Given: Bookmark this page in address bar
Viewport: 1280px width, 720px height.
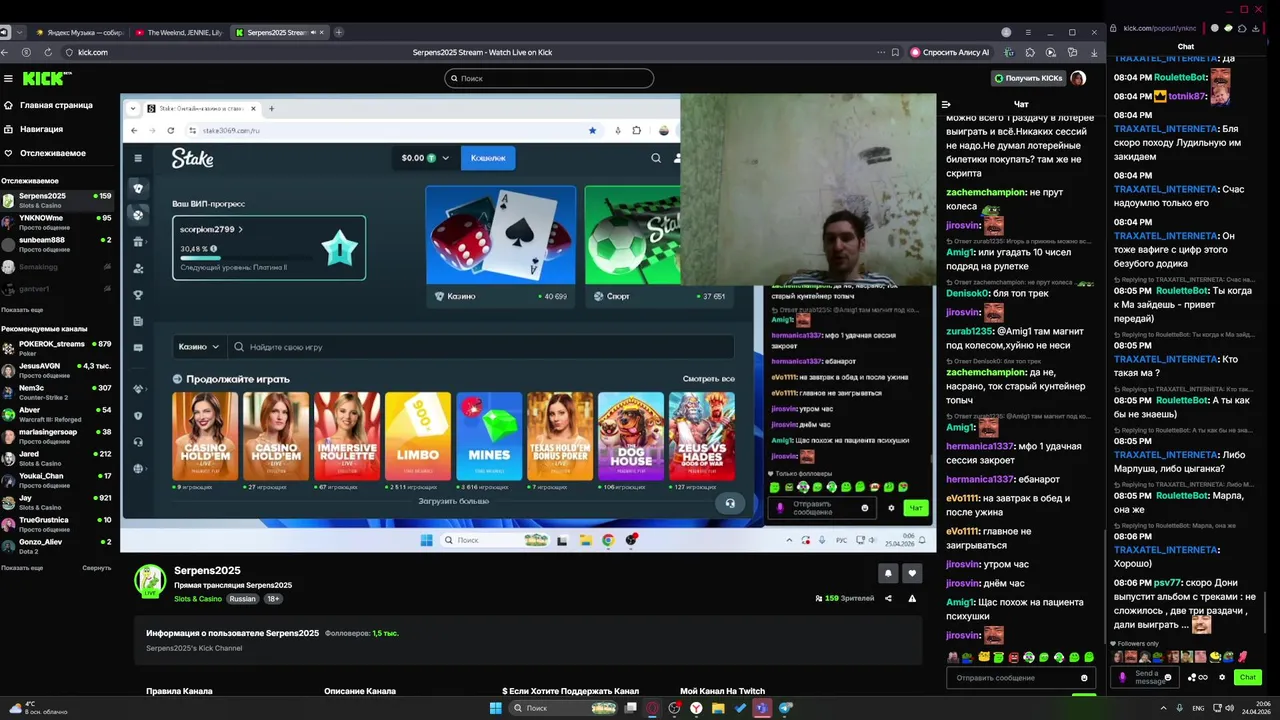Looking at the screenshot, I should pyautogui.click(x=894, y=52).
